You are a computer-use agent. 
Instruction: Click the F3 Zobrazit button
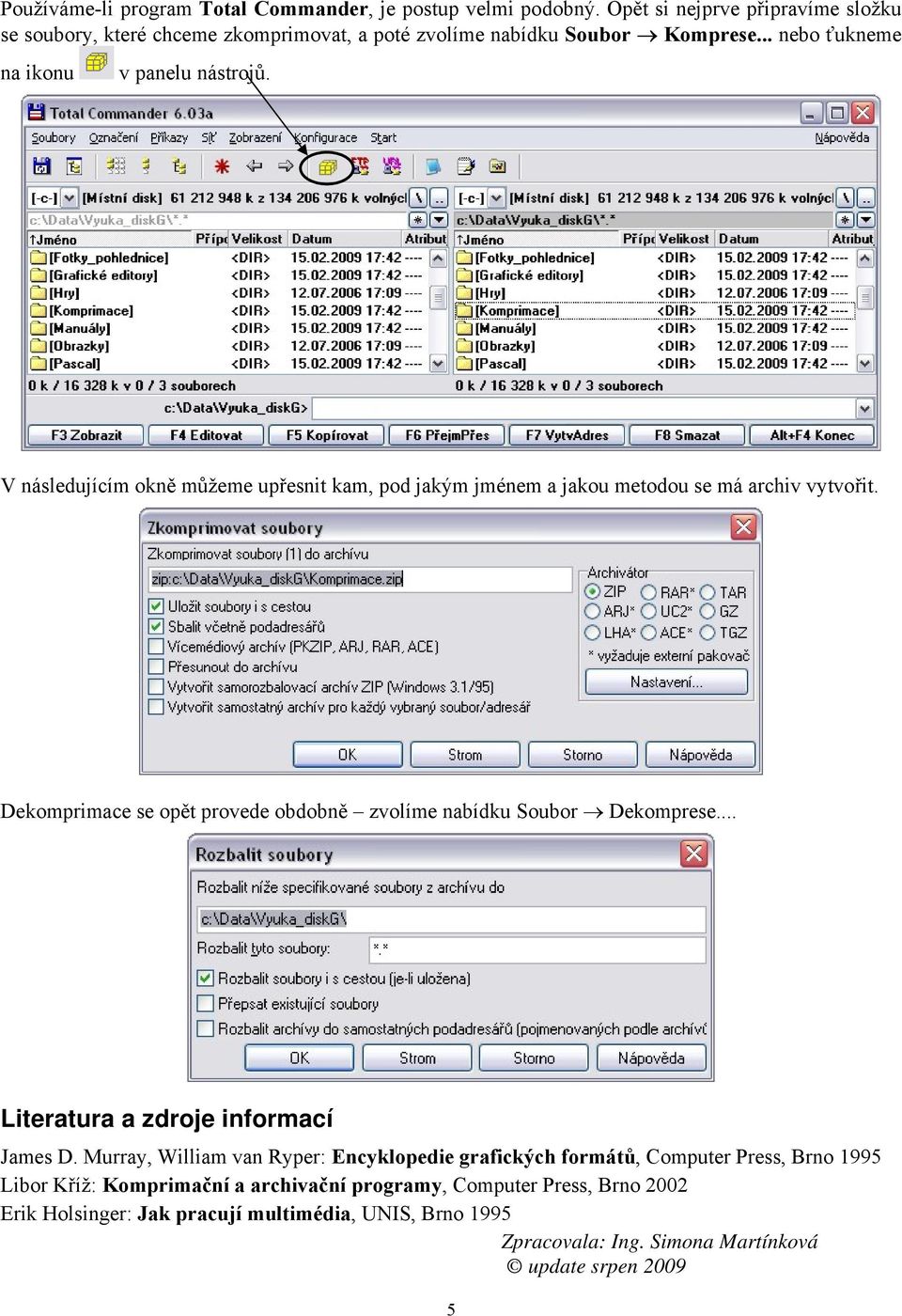(x=86, y=435)
